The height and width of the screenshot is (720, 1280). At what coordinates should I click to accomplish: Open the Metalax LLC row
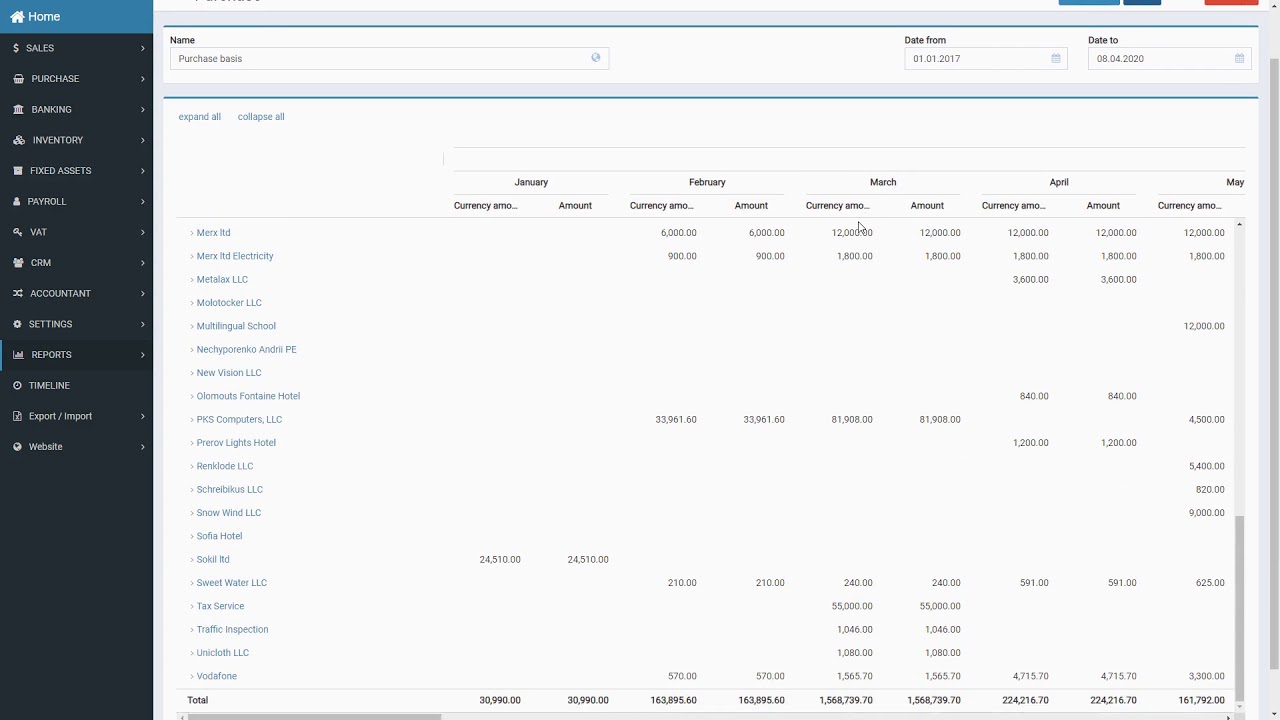(222, 280)
